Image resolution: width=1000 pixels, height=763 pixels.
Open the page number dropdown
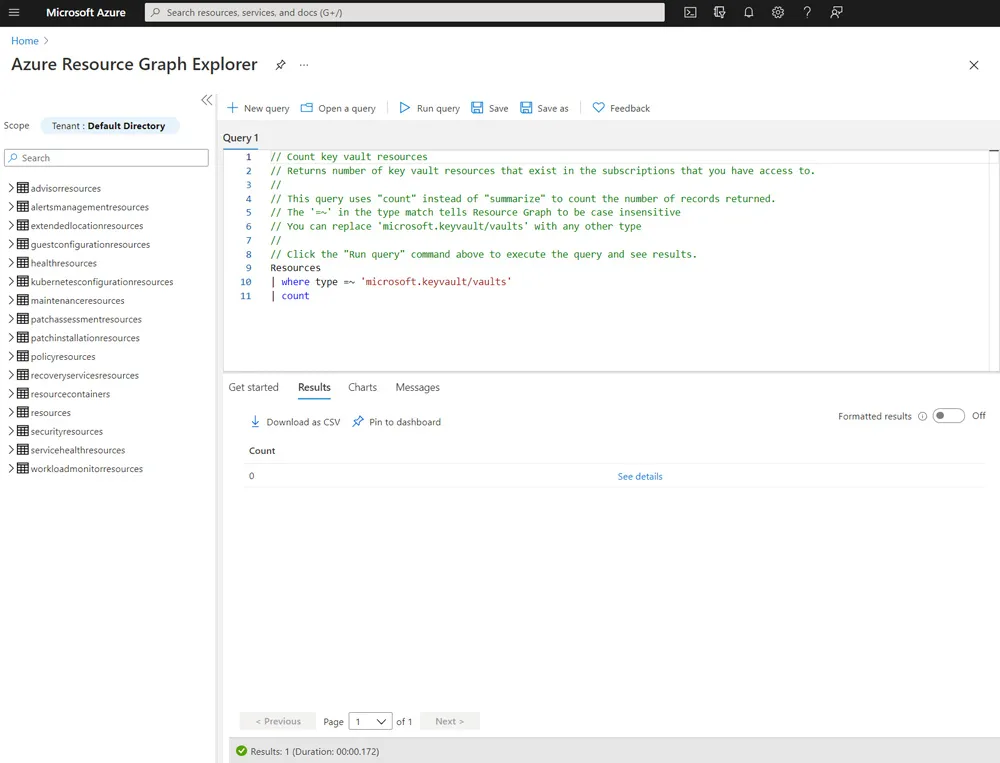(371, 722)
